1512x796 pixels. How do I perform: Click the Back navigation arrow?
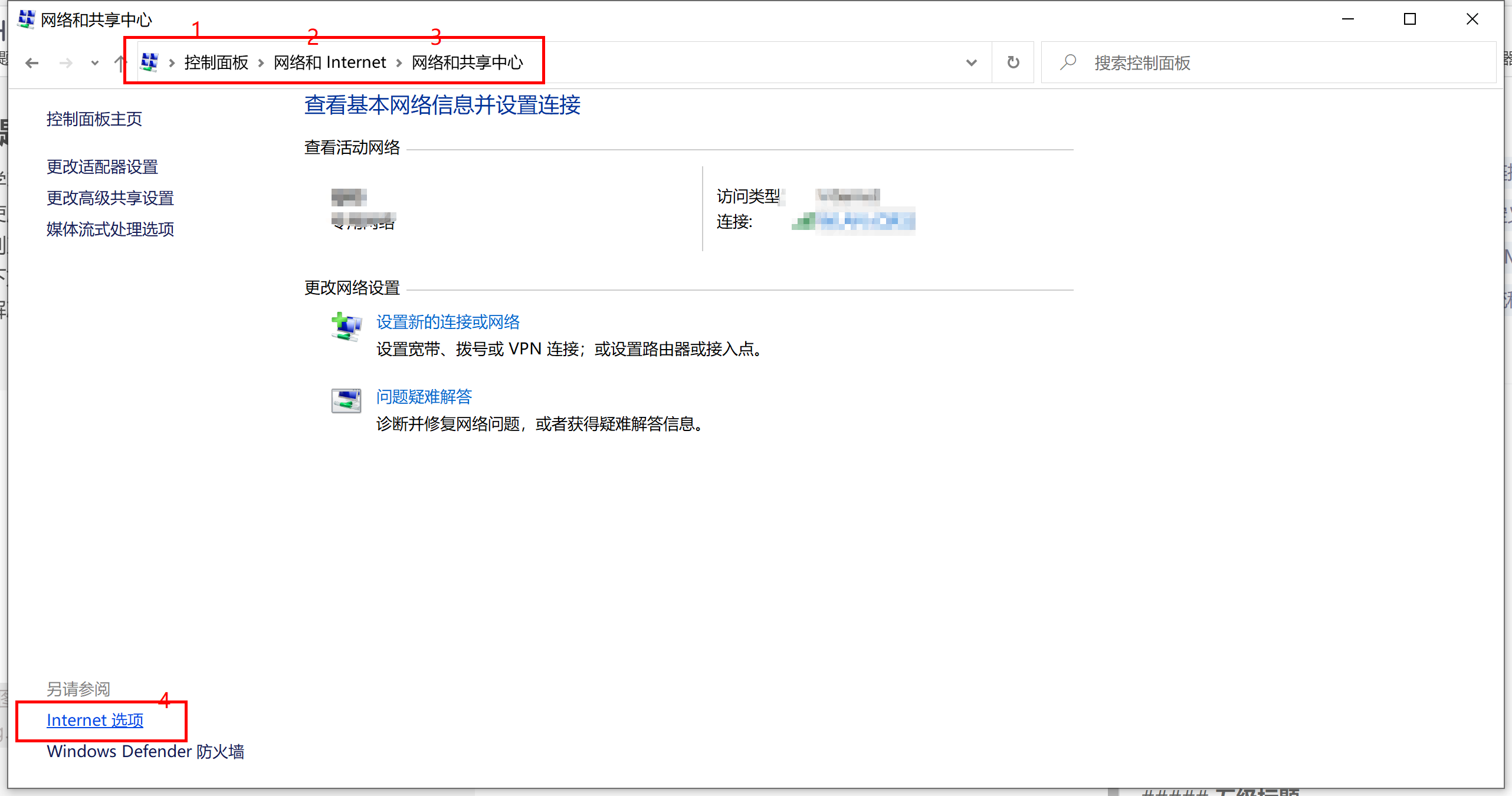click(32, 63)
